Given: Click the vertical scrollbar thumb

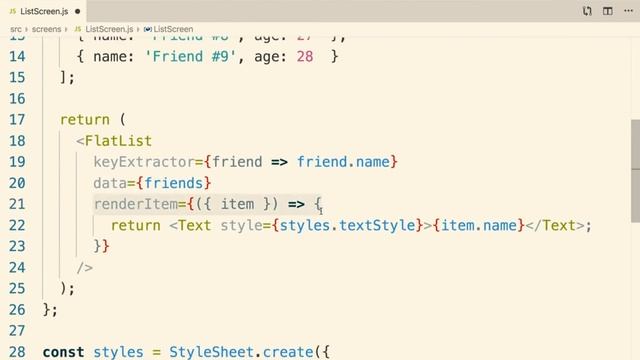Looking at the screenshot, I should pyautogui.click(x=636, y=171).
